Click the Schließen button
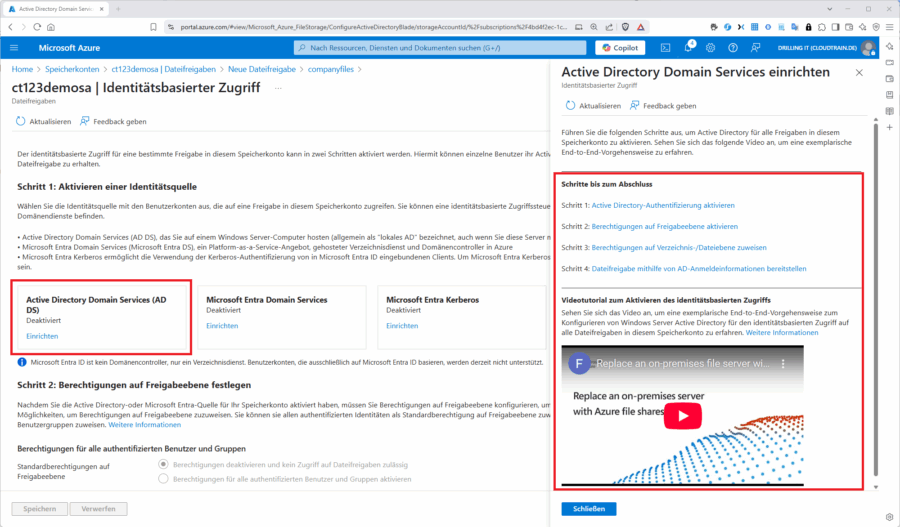The image size is (900, 527). coord(589,509)
